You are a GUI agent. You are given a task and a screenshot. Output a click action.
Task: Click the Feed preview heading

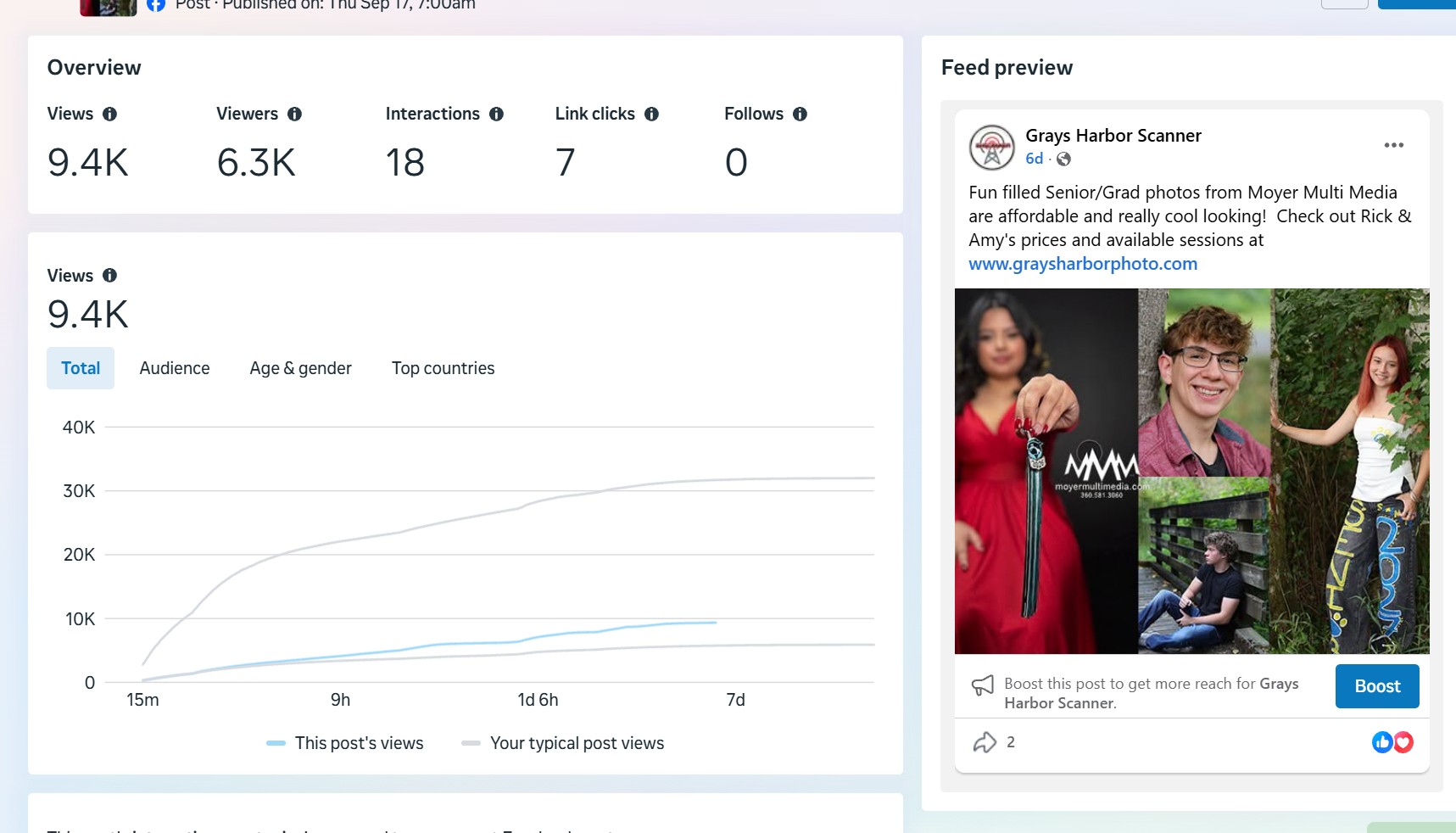pyautogui.click(x=1007, y=68)
